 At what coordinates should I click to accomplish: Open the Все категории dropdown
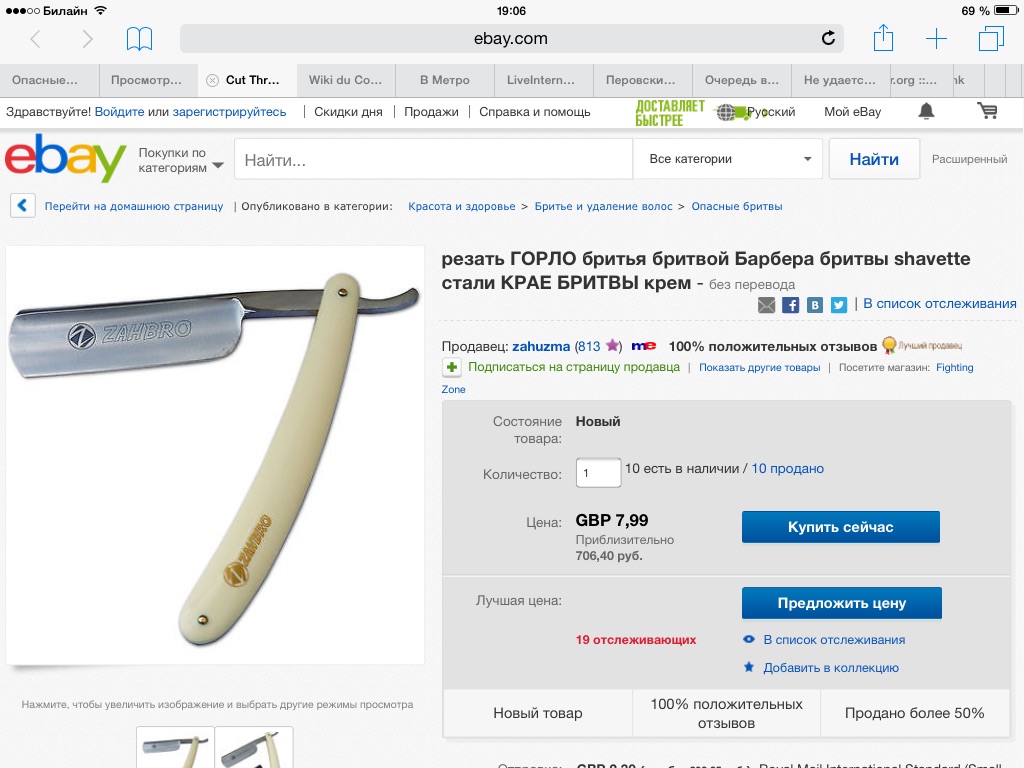pyautogui.click(x=730, y=159)
